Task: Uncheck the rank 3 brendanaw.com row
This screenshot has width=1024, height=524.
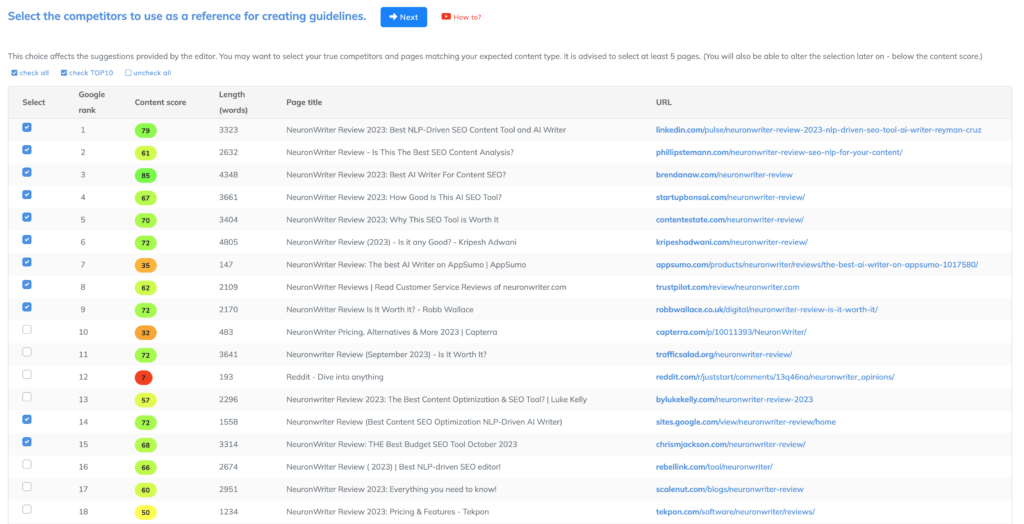Action: (x=27, y=172)
